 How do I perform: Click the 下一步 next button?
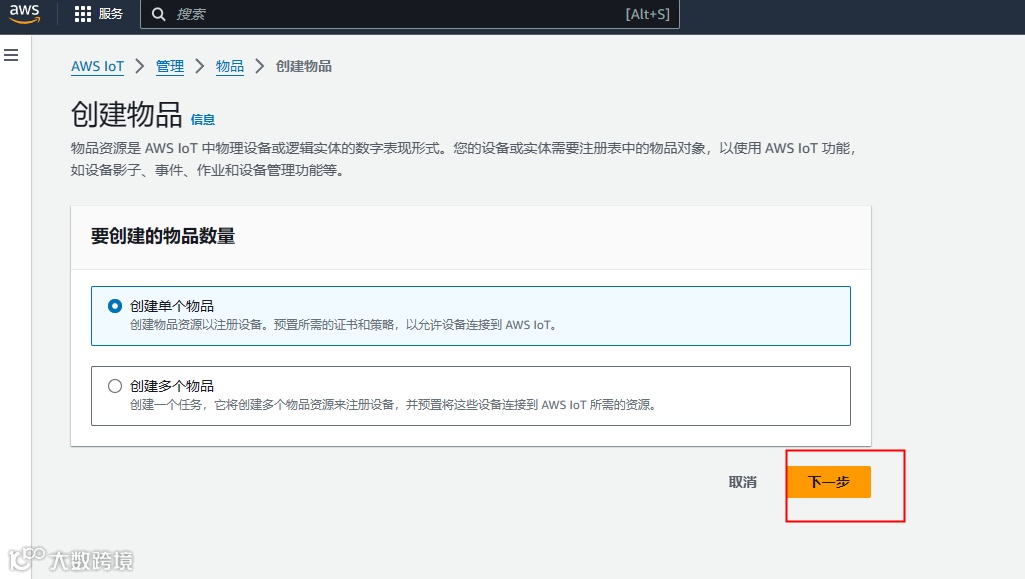click(829, 482)
